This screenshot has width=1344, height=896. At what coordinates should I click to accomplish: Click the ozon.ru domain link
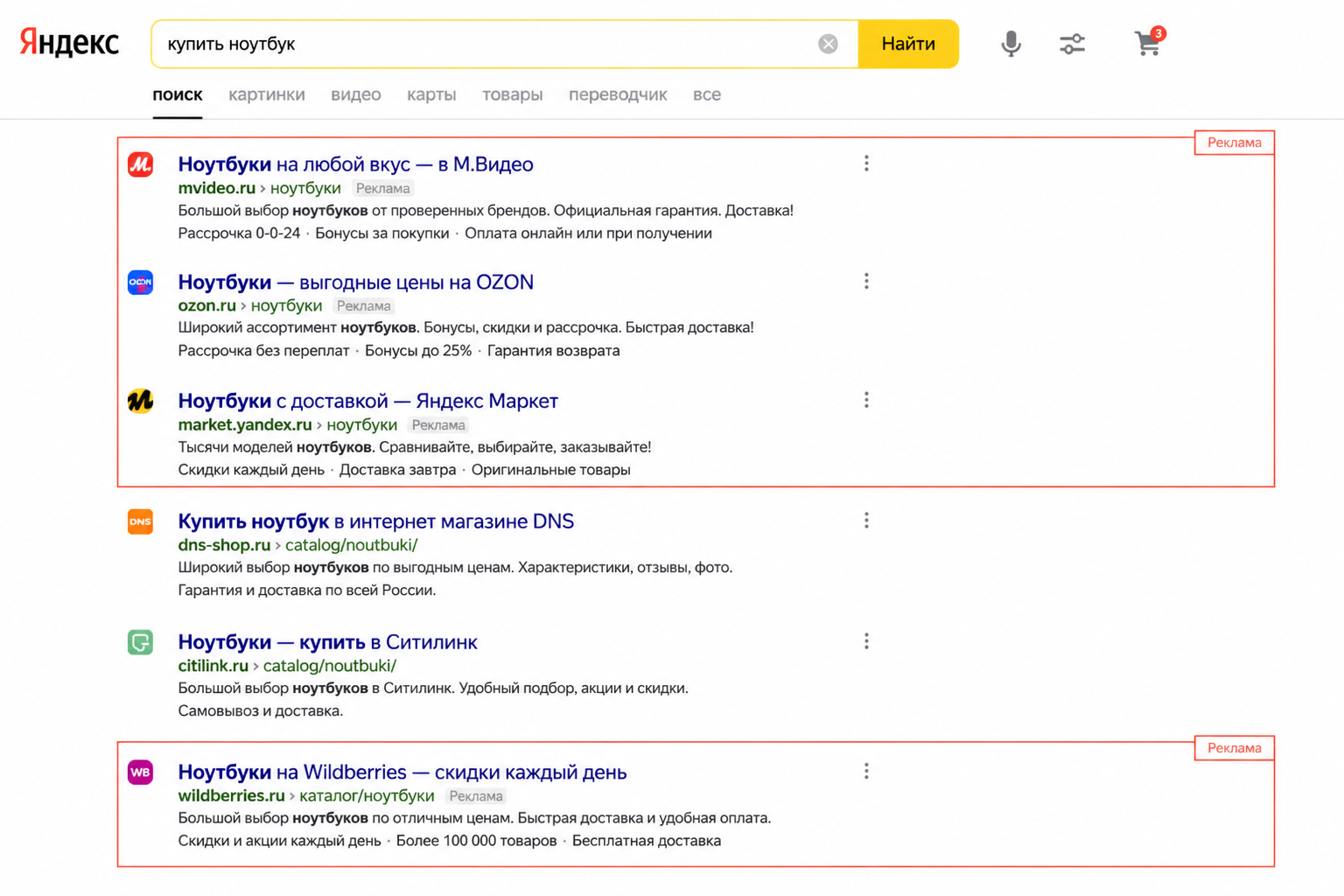pos(206,305)
